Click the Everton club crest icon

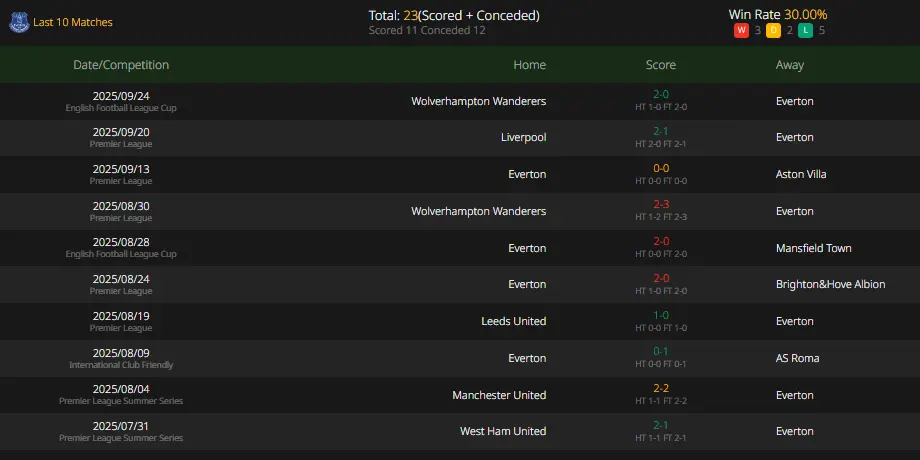[19, 22]
